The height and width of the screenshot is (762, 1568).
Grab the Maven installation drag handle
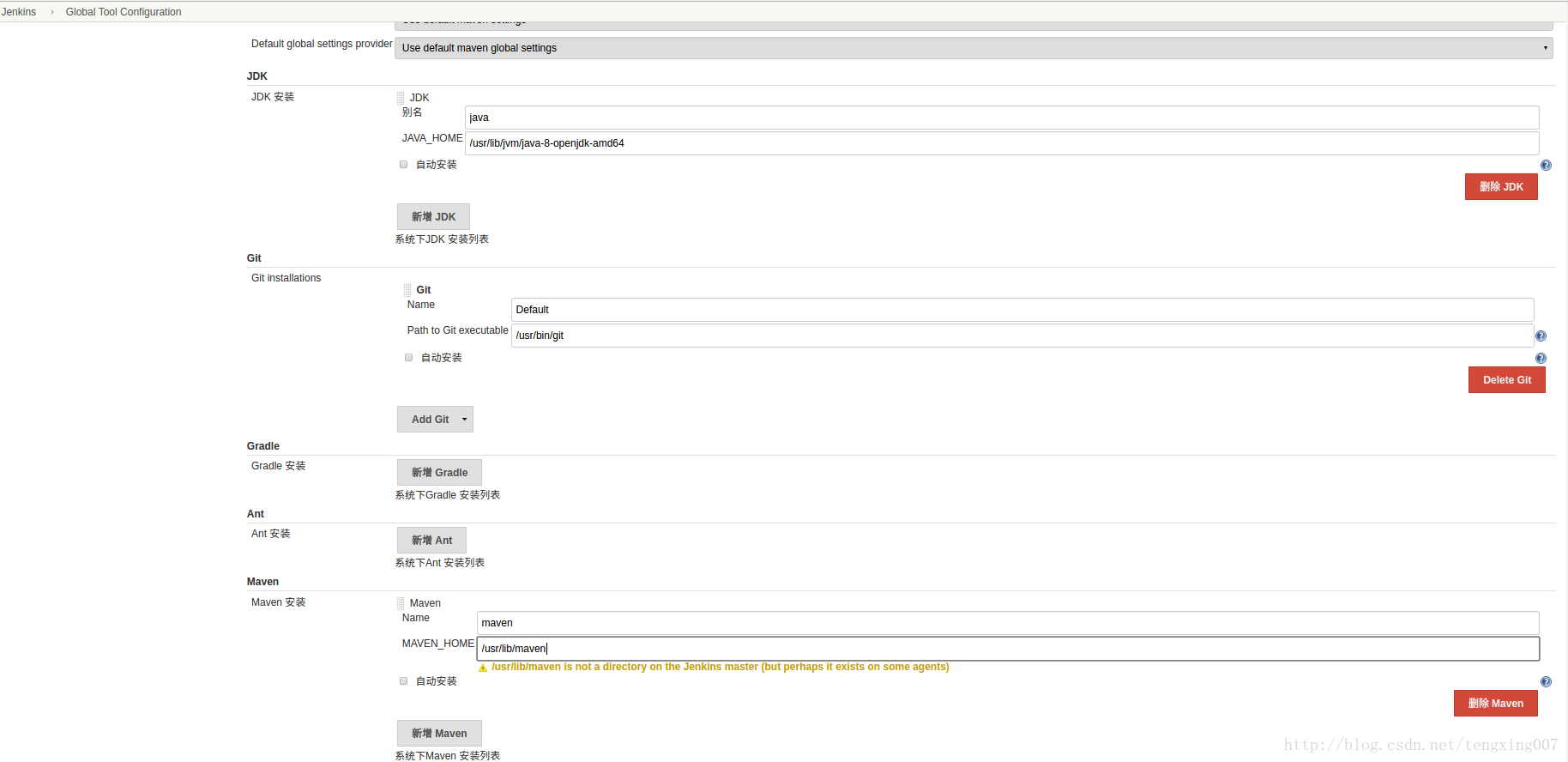(x=401, y=603)
